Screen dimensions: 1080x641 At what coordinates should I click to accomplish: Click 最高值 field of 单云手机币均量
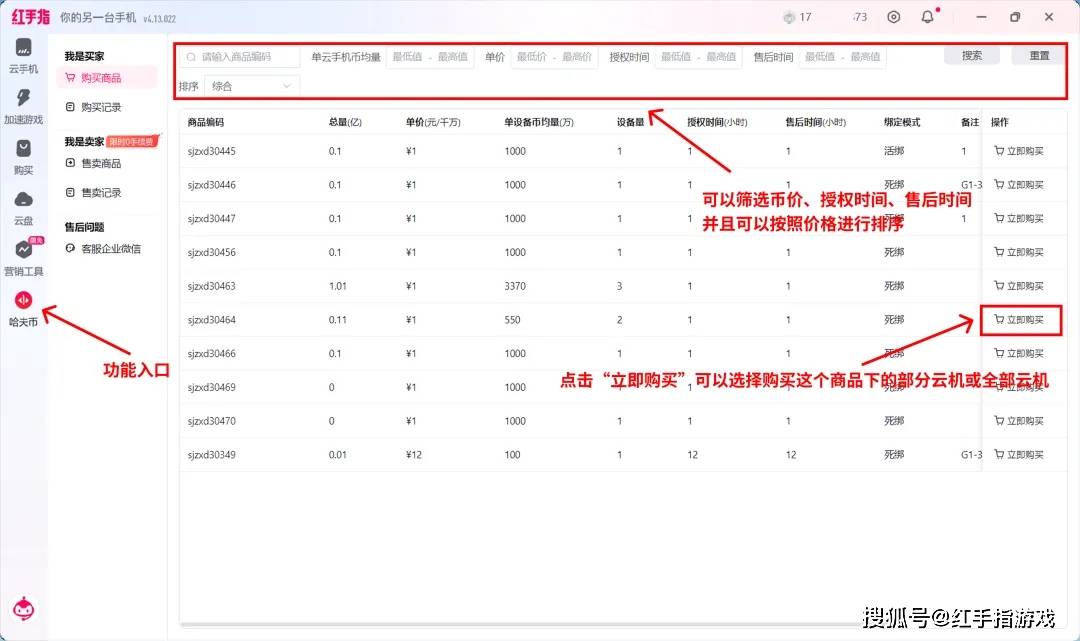click(x=453, y=56)
